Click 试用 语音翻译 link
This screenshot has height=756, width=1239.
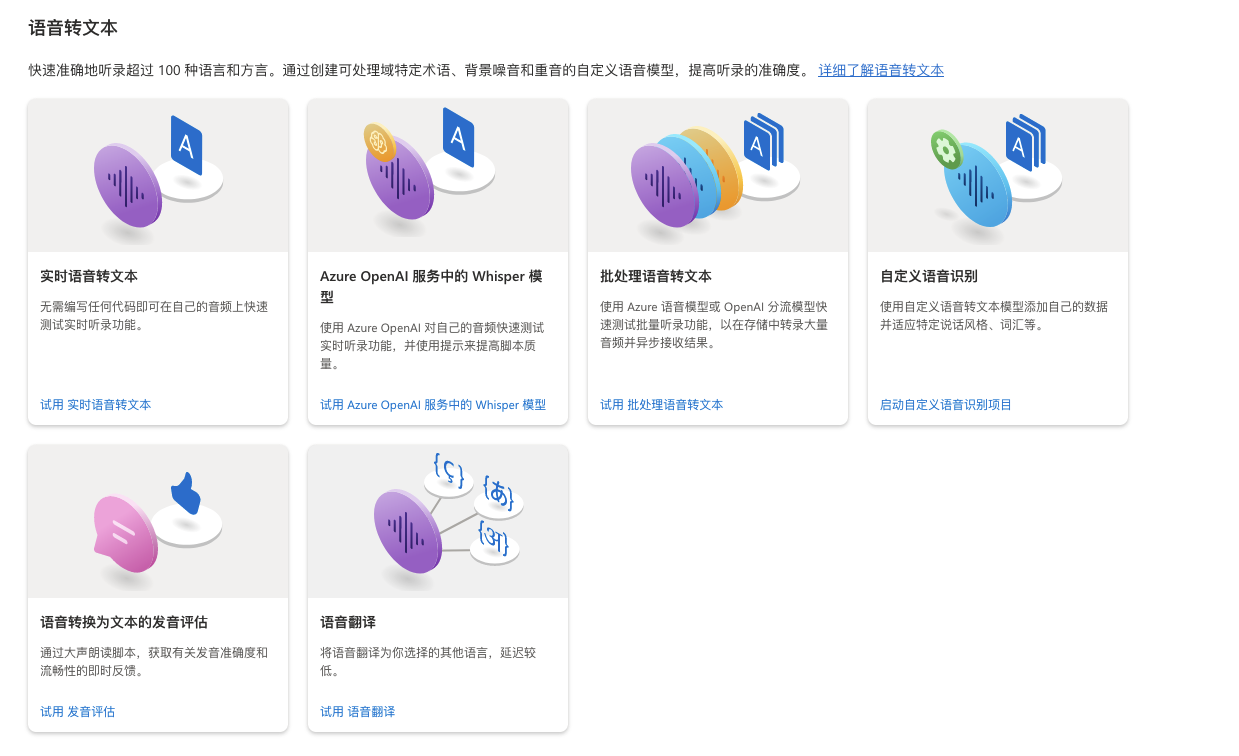pos(358,711)
